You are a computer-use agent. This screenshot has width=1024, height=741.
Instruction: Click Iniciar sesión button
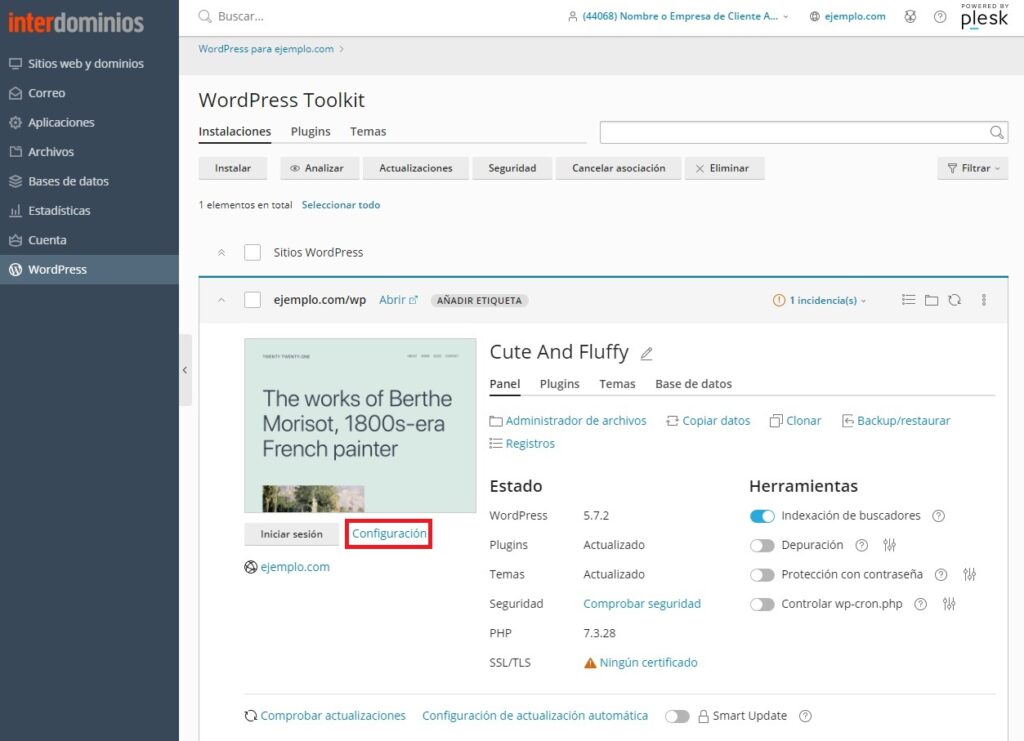291,534
